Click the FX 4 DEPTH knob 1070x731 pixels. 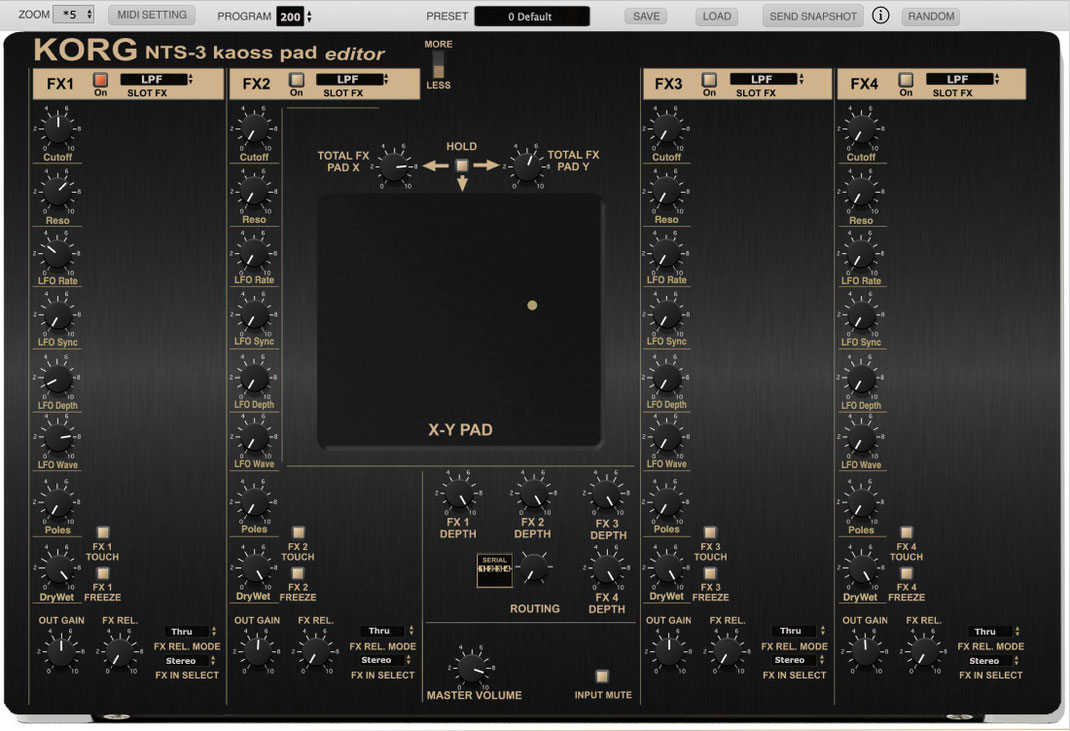coord(606,568)
